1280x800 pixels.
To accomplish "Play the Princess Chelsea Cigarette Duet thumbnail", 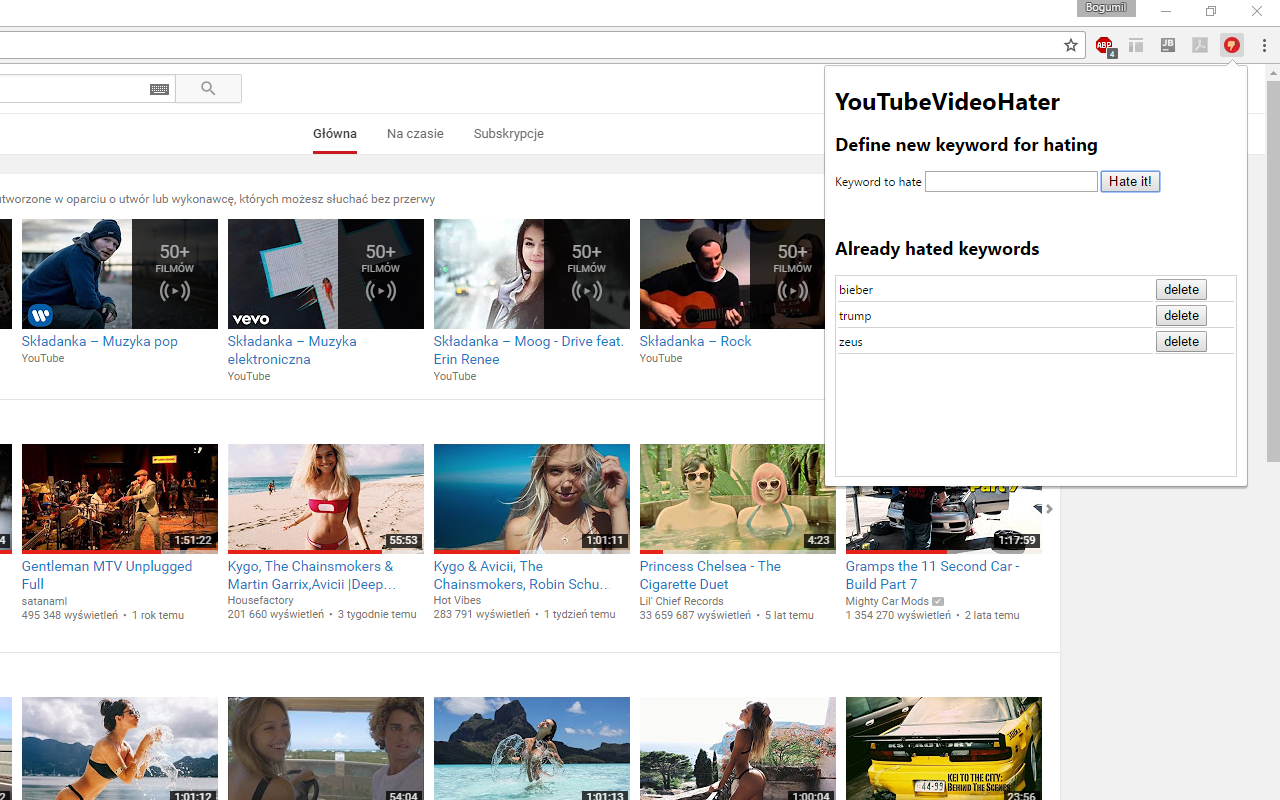I will 738,499.
